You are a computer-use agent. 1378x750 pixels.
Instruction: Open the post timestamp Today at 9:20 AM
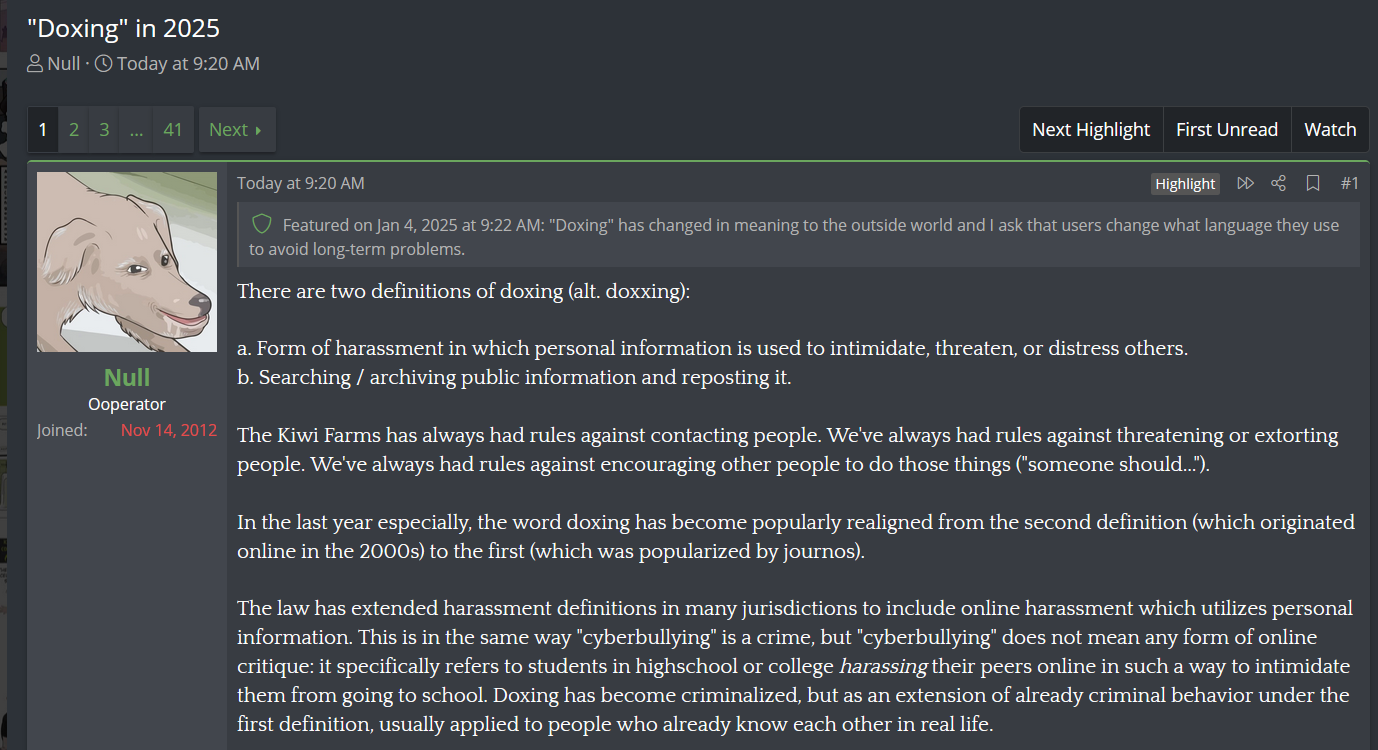(x=301, y=183)
